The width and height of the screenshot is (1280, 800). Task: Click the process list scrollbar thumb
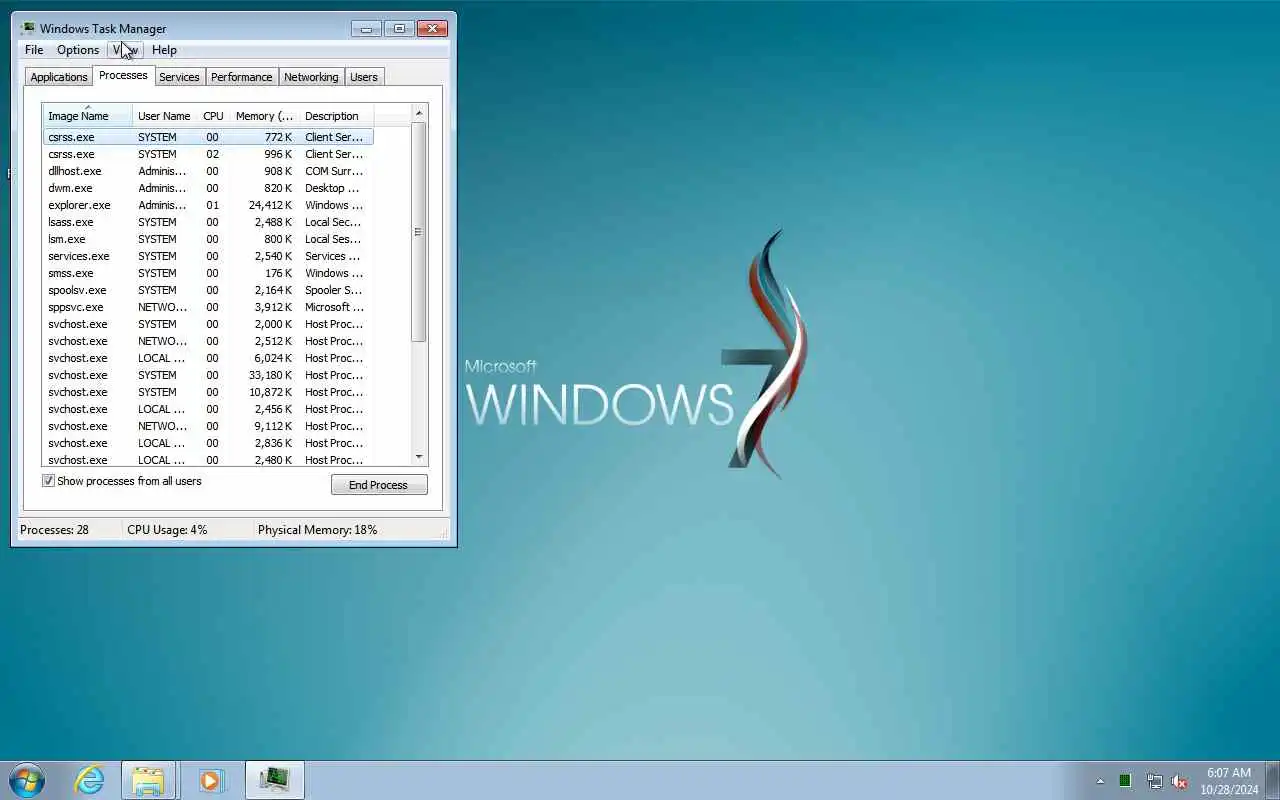point(419,231)
